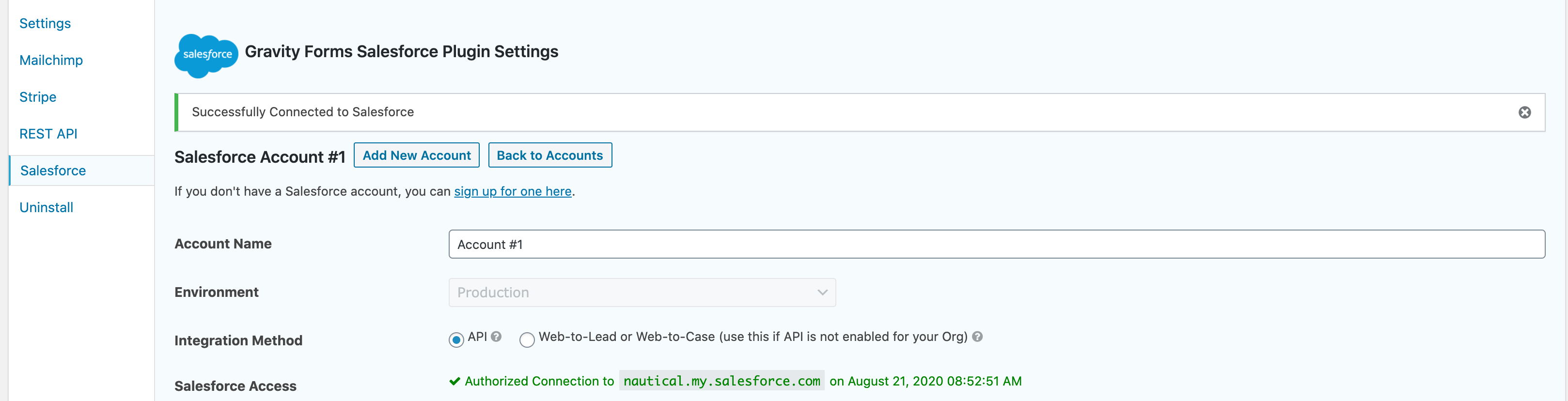Click help icon after Web-to-Lead option
This screenshot has width=1568, height=401.
[977, 337]
